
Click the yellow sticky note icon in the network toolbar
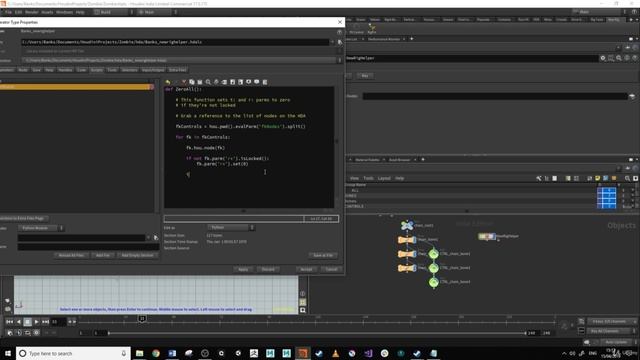[x=598, y=178]
